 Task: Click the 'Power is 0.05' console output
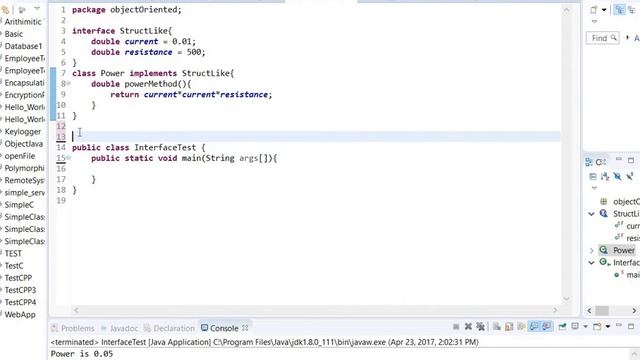pyautogui.click(x=82, y=353)
